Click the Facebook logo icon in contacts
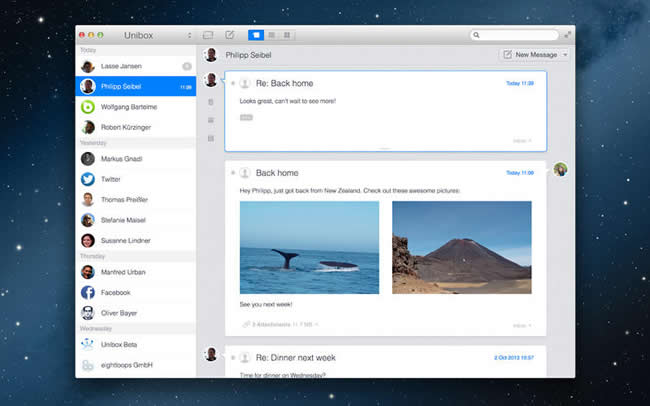The height and width of the screenshot is (406, 650). pyautogui.click(x=88, y=292)
